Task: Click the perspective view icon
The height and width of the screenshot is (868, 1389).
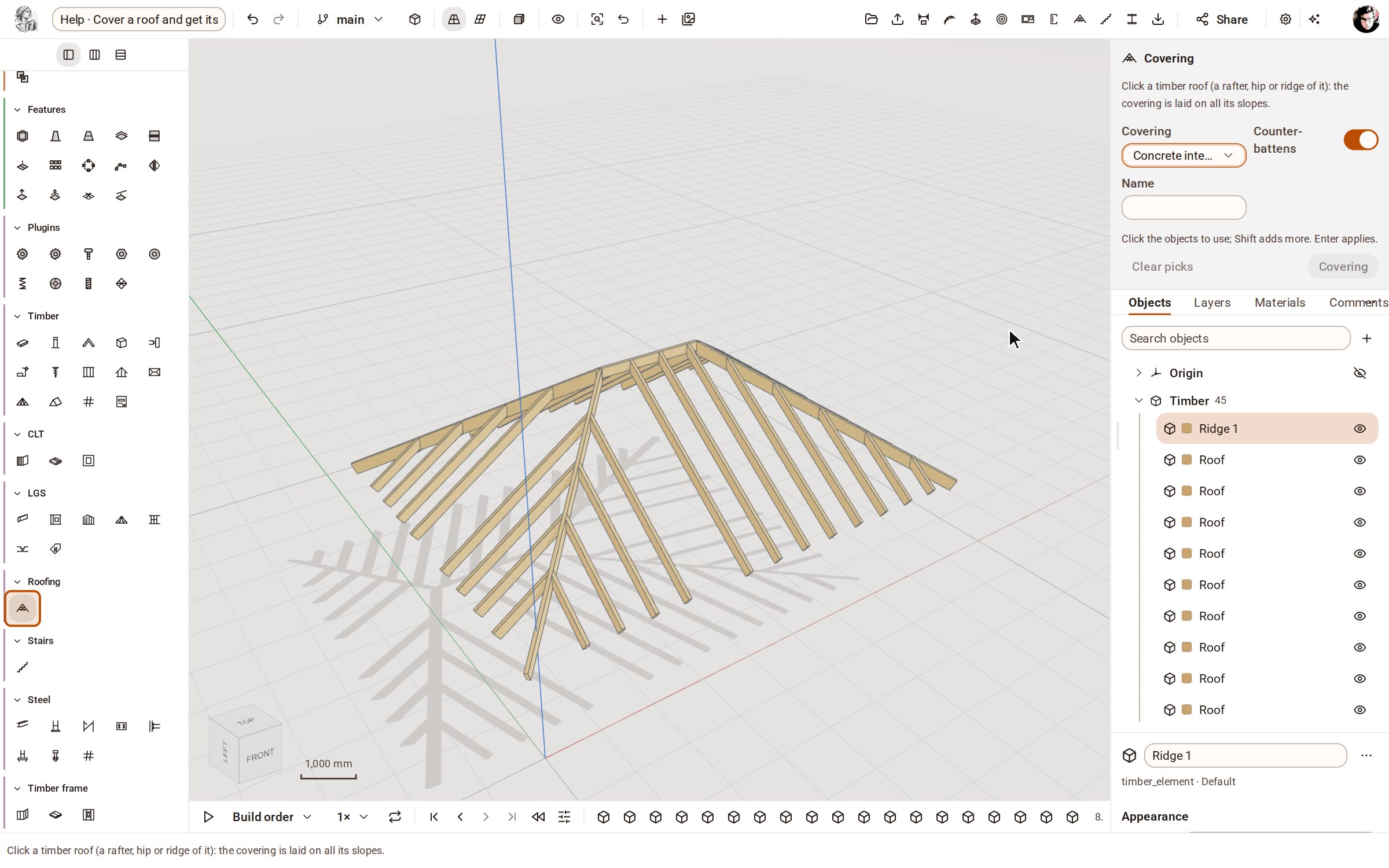Action: pyautogui.click(x=454, y=19)
